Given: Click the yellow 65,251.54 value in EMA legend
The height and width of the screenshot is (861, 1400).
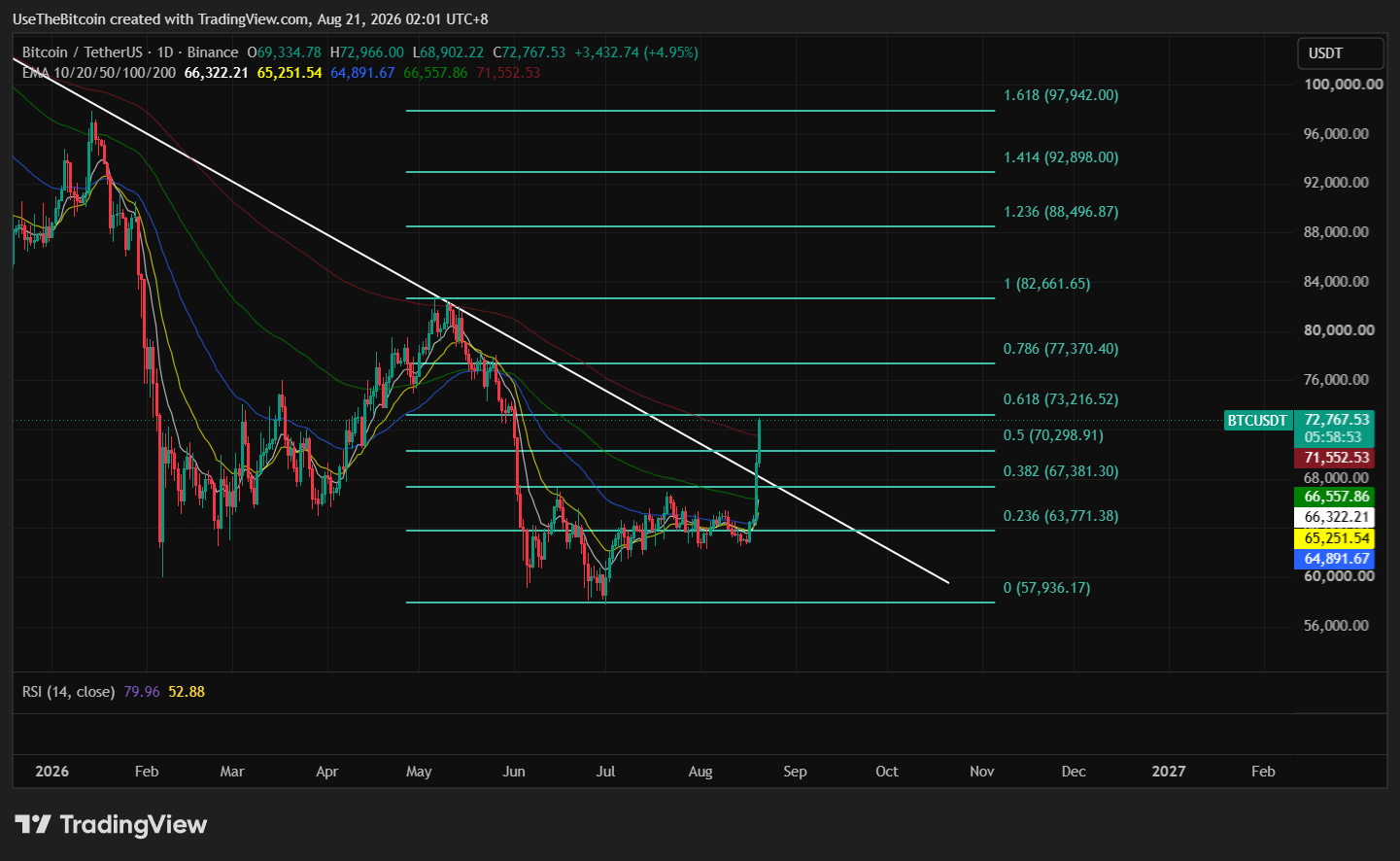Looking at the screenshot, I should [290, 73].
